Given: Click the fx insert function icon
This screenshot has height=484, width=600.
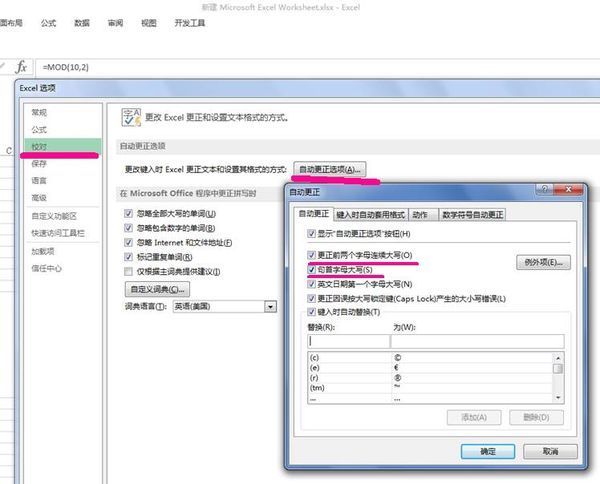Looking at the screenshot, I should (22, 66).
